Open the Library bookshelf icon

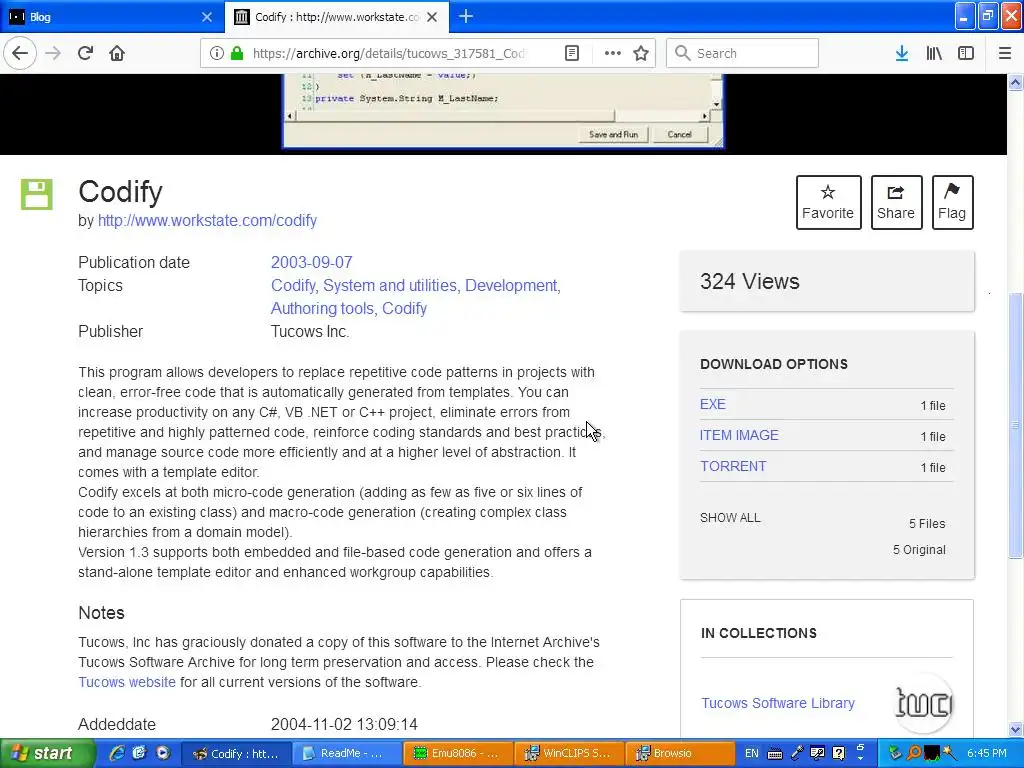tap(934, 53)
